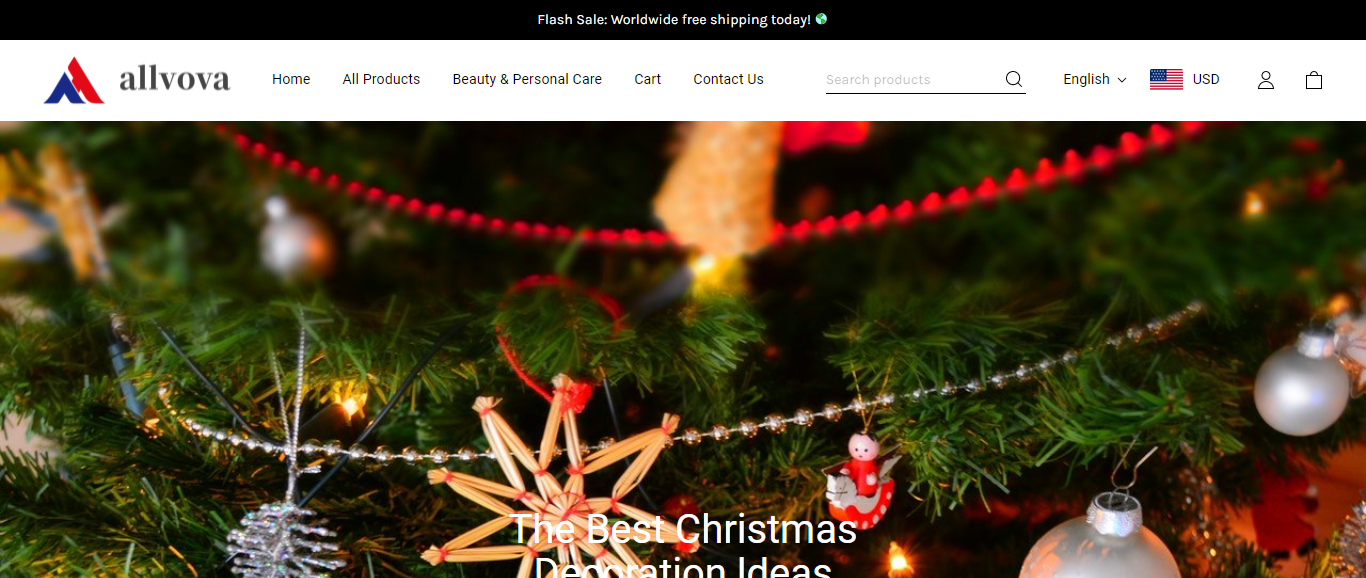The image size is (1366, 578).
Task: Open the Cart menu link
Action: (647, 79)
